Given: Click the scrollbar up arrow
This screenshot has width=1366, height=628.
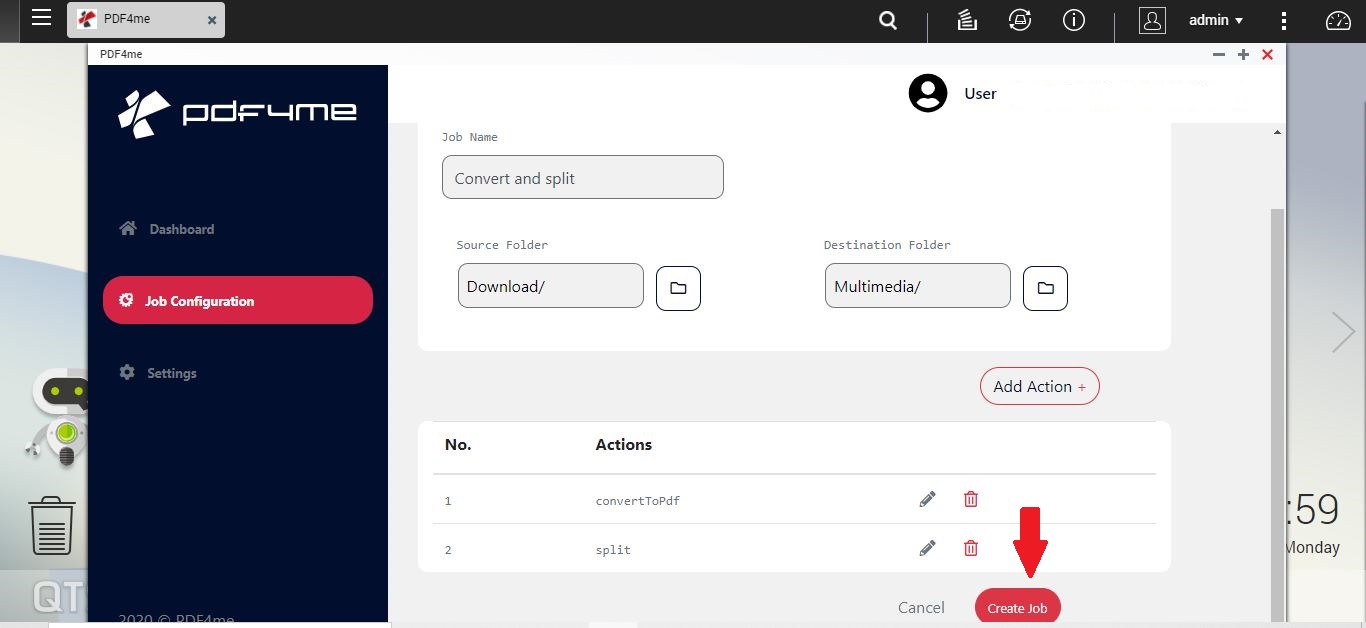Looking at the screenshot, I should click(1277, 132).
